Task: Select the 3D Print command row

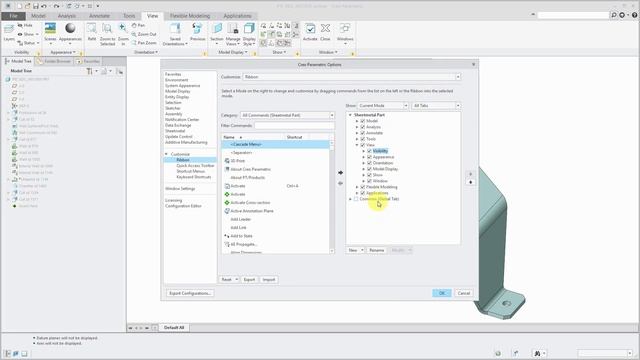Action: [276, 161]
